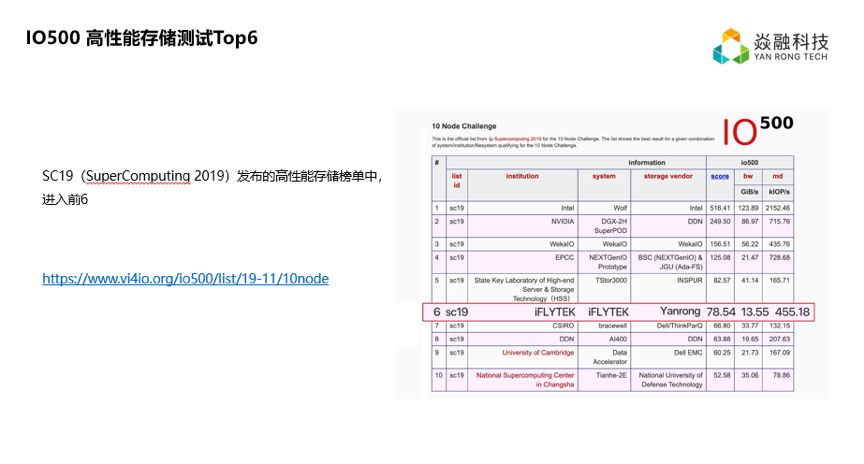Click the 'io500' group header

[749, 163]
